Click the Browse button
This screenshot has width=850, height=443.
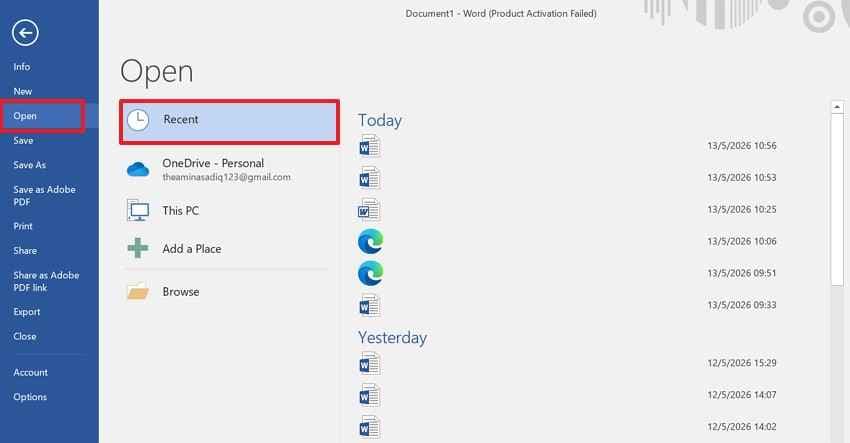(x=226, y=291)
